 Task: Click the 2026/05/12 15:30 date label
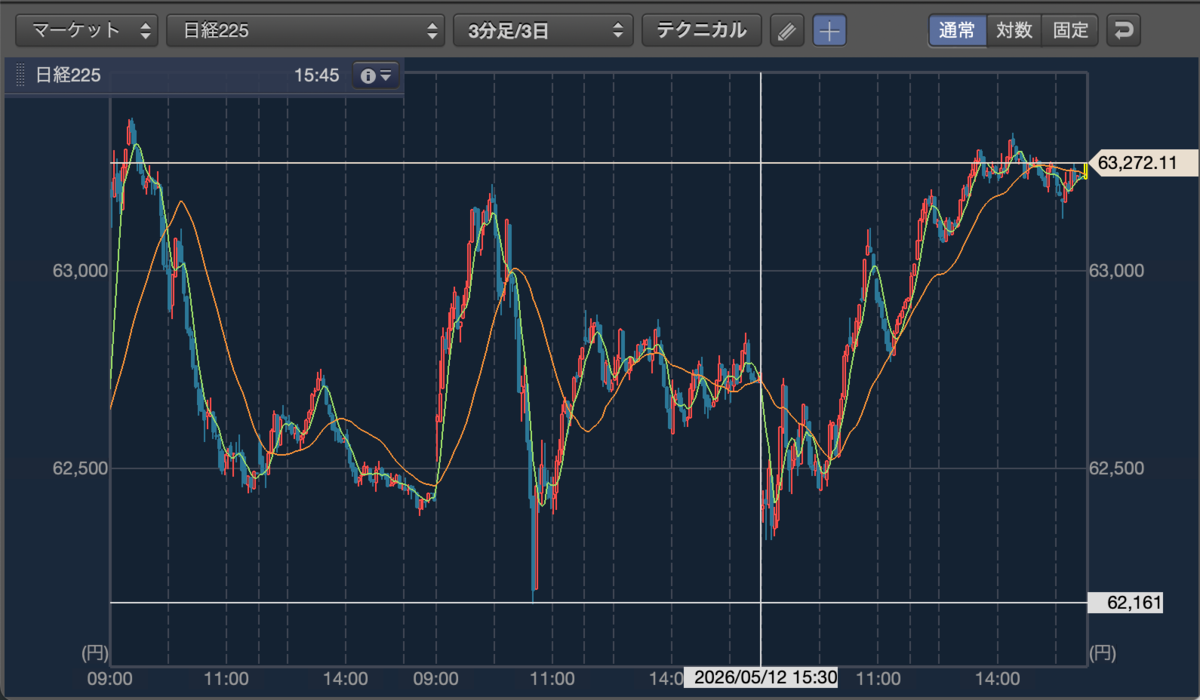[x=760, y=678]
